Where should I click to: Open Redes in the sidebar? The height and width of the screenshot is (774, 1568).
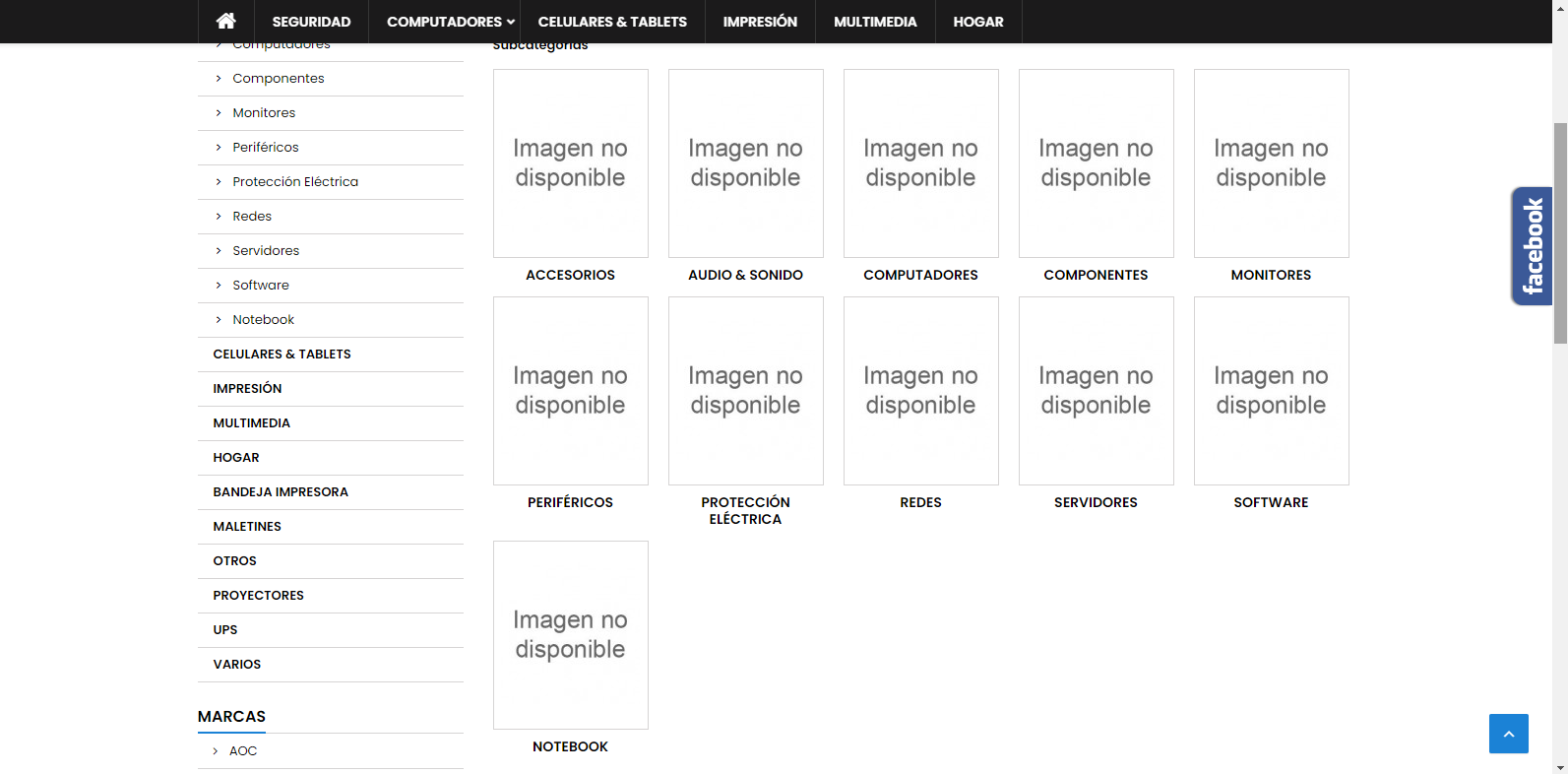252,217
